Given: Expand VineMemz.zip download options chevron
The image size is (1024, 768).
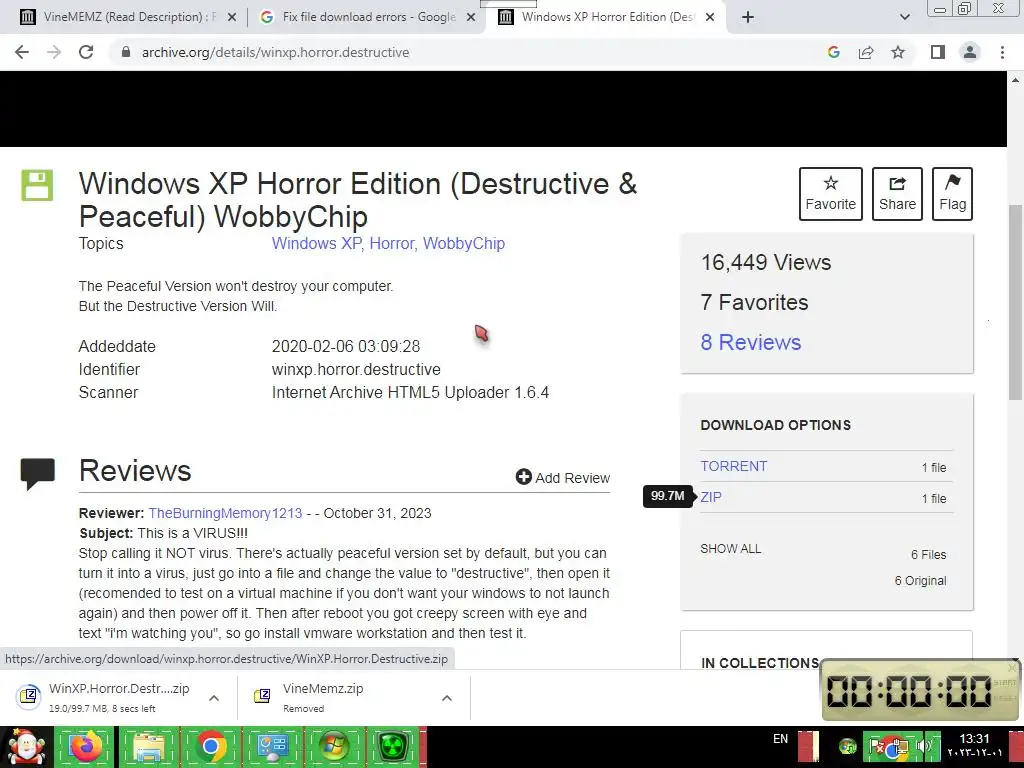Looking at the screenshot, I should tap(447, 698).
